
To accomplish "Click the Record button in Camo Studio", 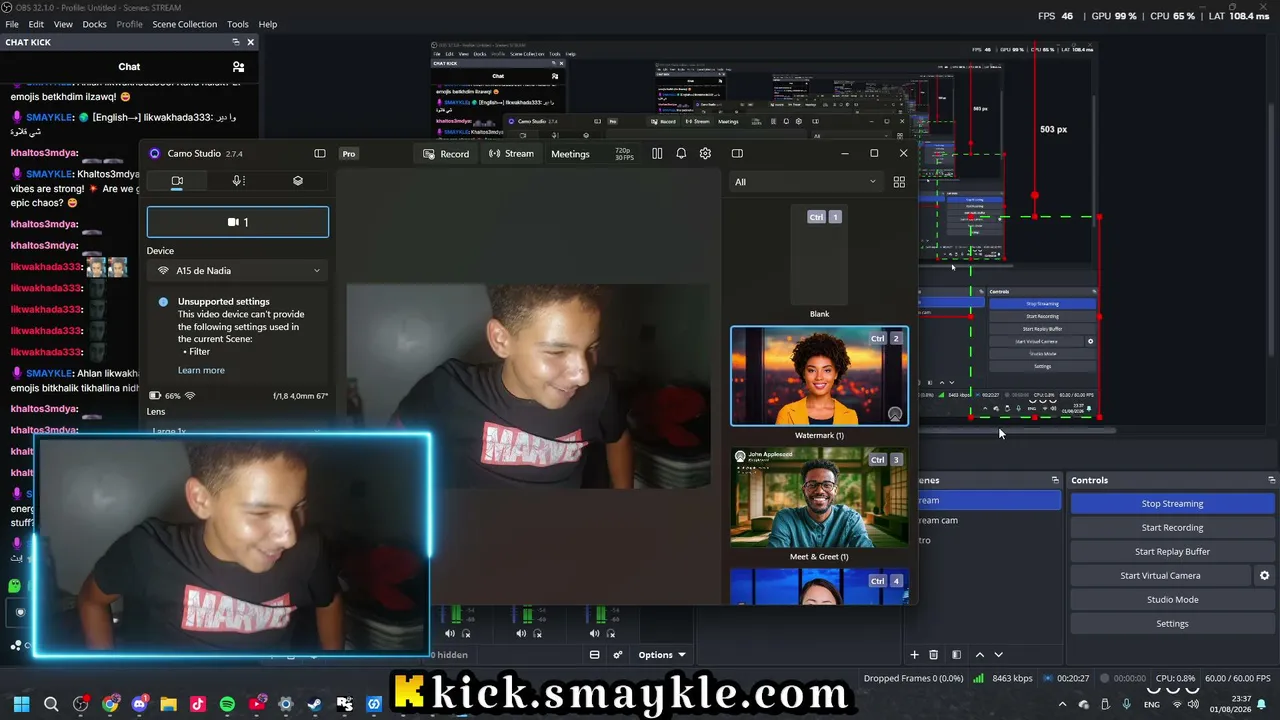I will pos(446,154).
